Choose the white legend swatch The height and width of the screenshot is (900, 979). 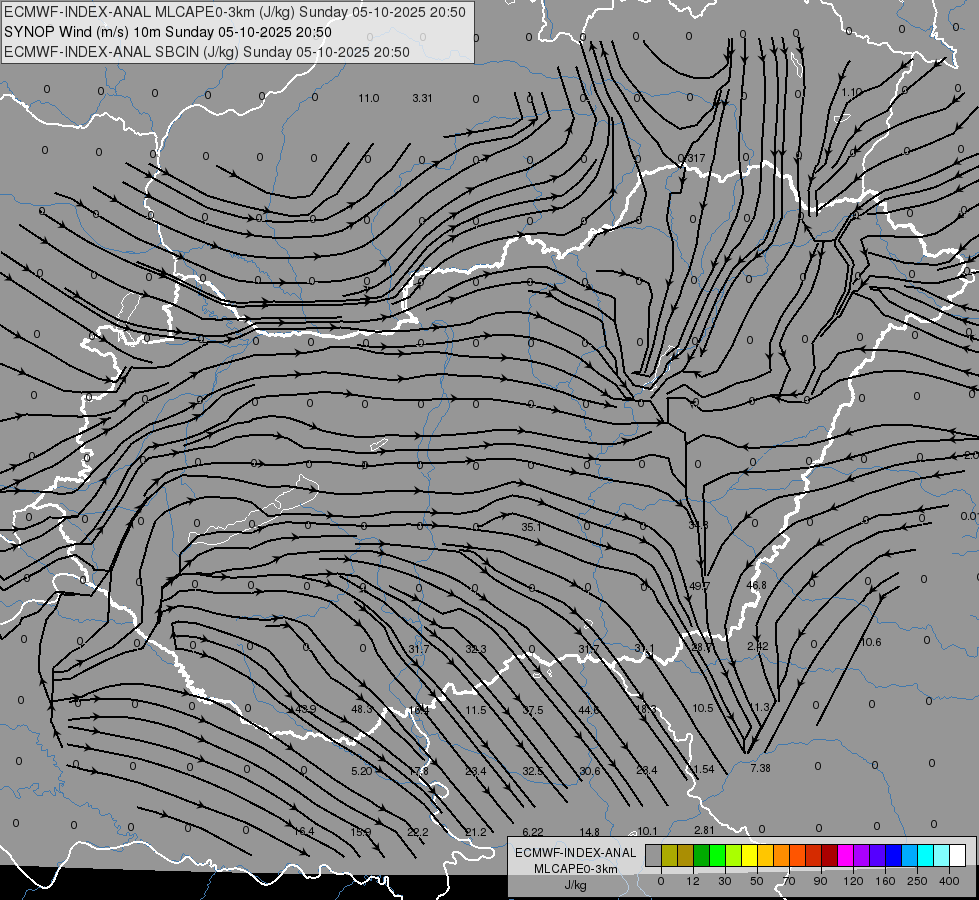pyautogui.click(x=958, y=855)
